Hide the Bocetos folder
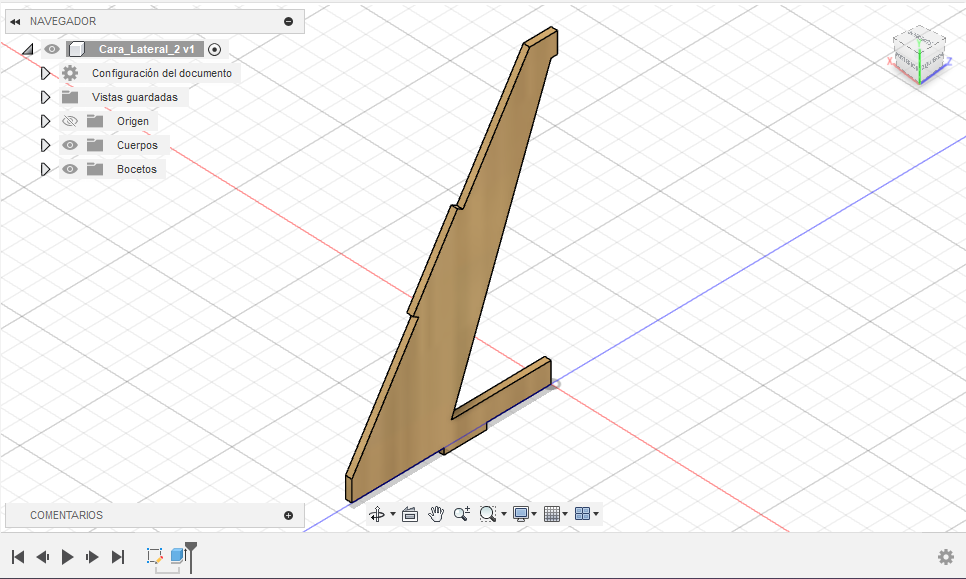The height and width of the screenshot is (579, 966). (70, 169)
